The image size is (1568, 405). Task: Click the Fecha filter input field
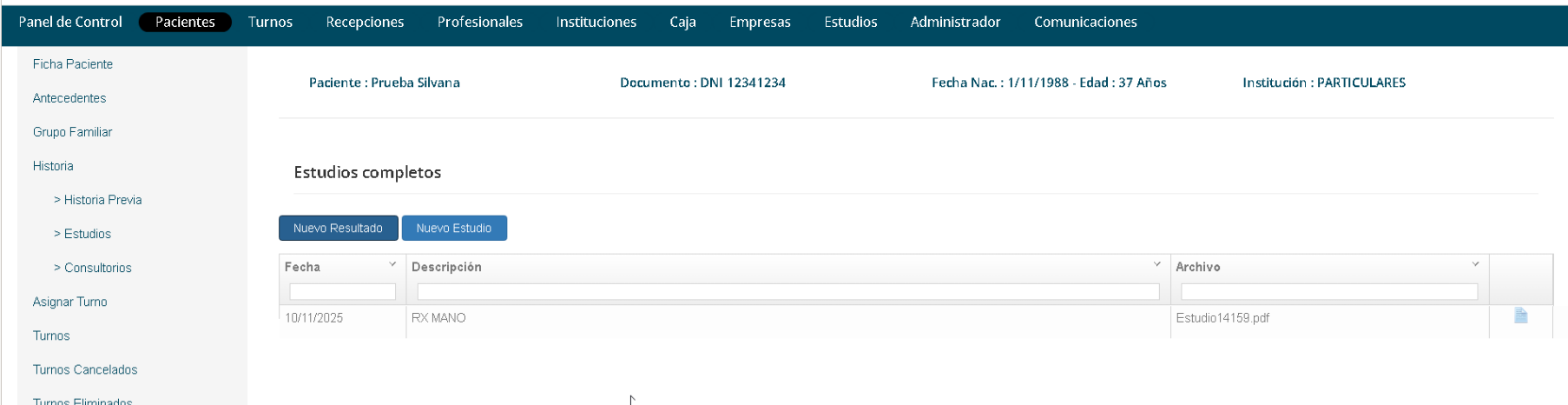click(342, 292)
